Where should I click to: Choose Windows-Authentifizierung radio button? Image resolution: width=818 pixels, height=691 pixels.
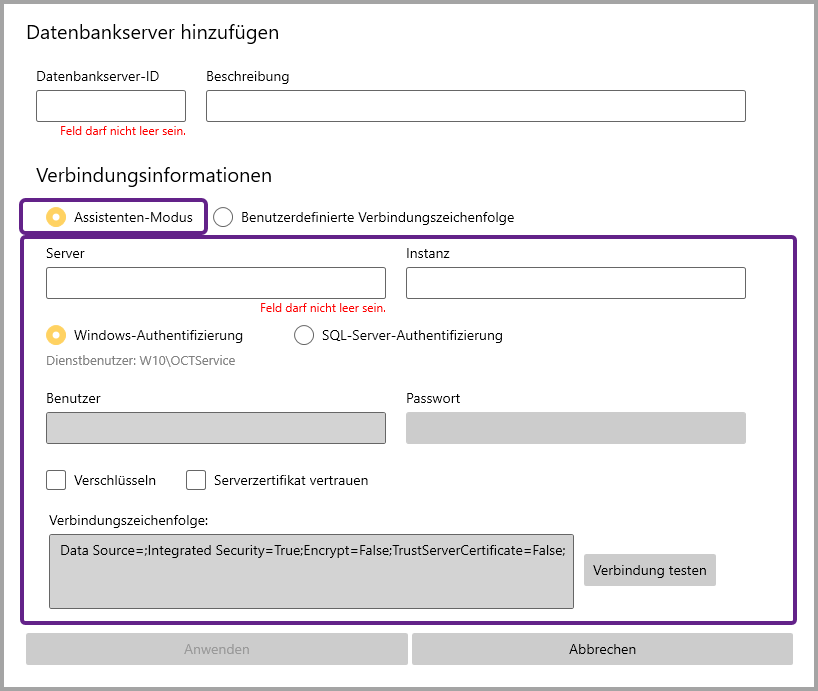(x=57, y=335)
